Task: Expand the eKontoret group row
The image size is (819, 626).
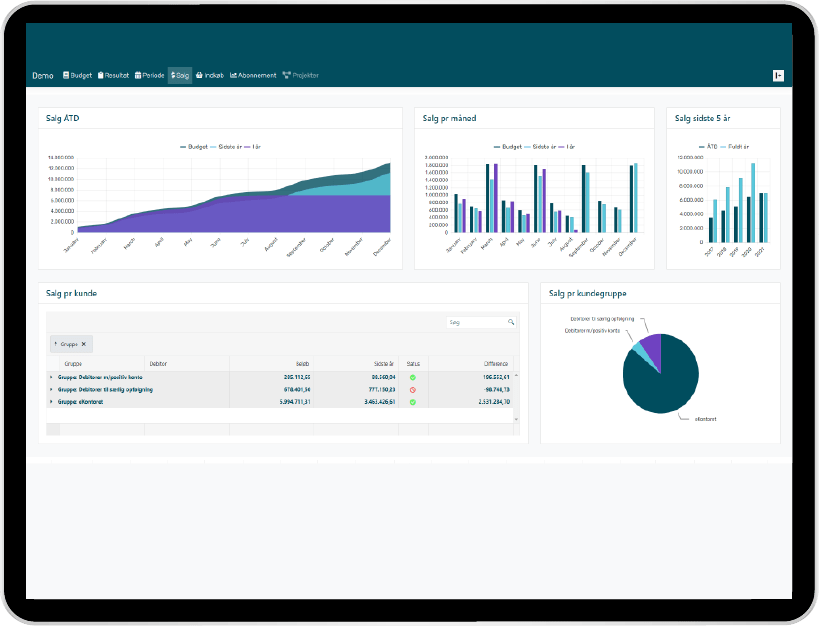Action: coord(51,402)
